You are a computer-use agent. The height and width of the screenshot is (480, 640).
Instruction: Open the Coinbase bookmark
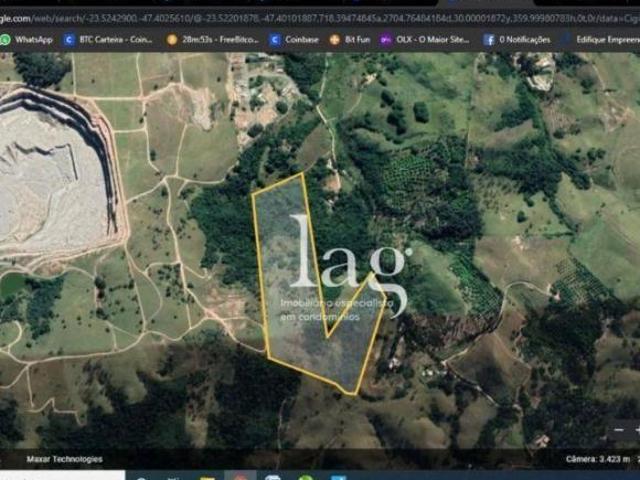(294, 39)
